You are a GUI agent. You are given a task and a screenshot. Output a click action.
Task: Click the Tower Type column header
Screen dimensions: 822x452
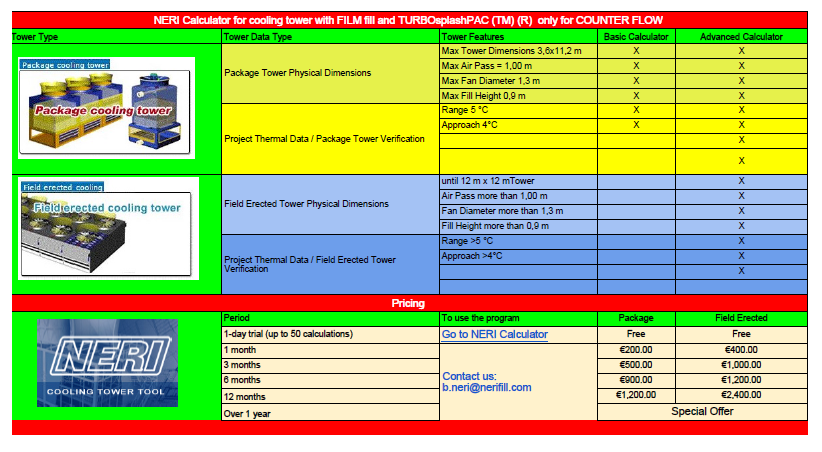tap(116, 37)
